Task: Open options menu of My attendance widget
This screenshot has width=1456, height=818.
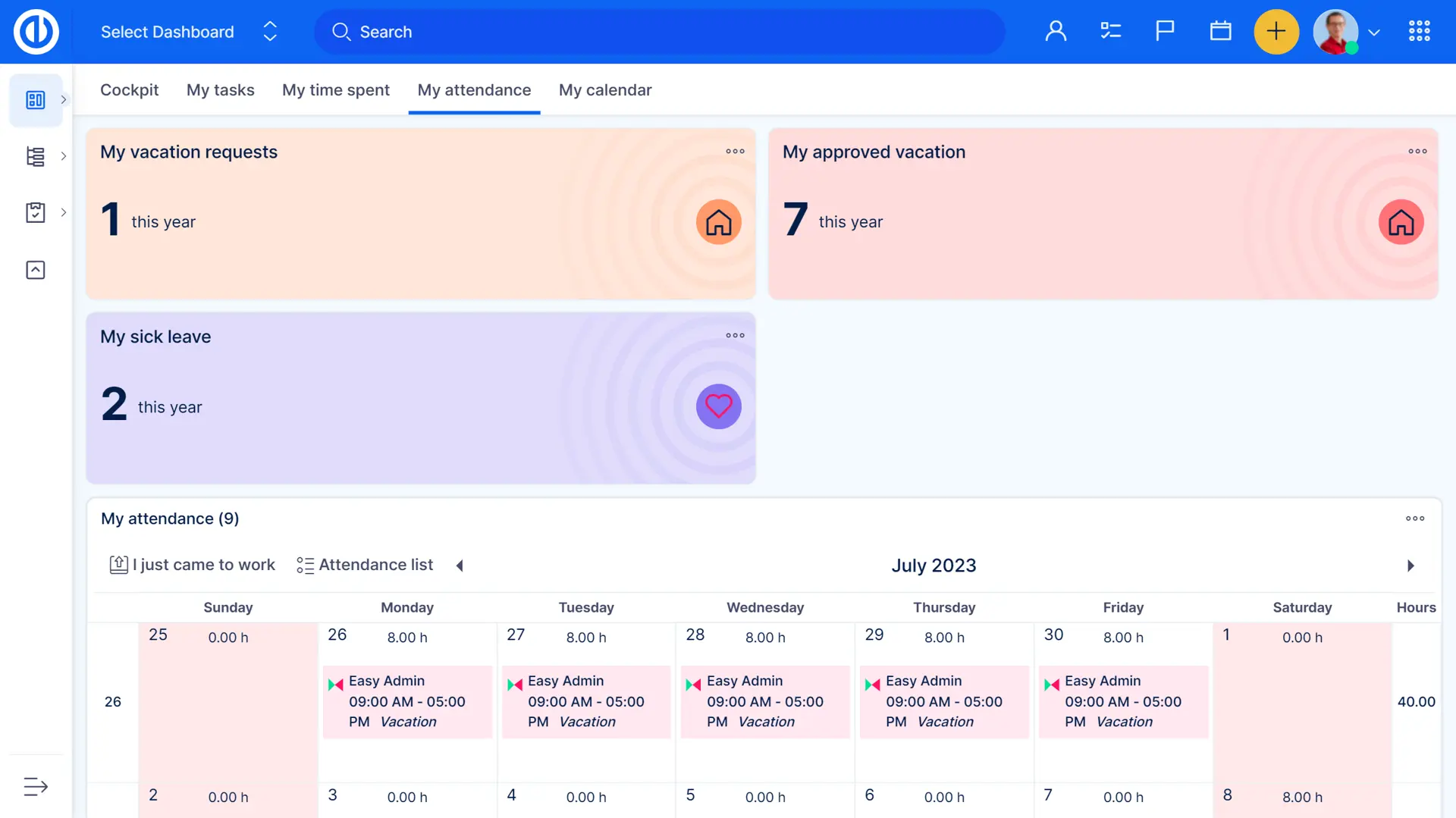Action: pyautogui.click(x=1414, y=519)
